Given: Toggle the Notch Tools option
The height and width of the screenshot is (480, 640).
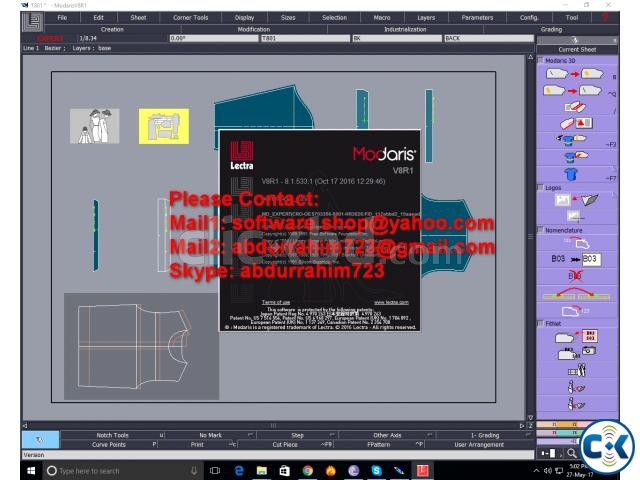Looking at the screenshot, I should (112, 435).
